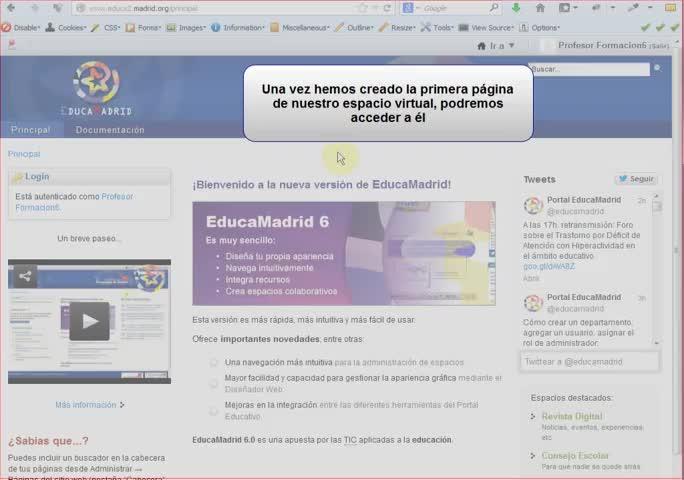Open the first tweet's Portal EducaMadrid name link

[x=584, y=199]
